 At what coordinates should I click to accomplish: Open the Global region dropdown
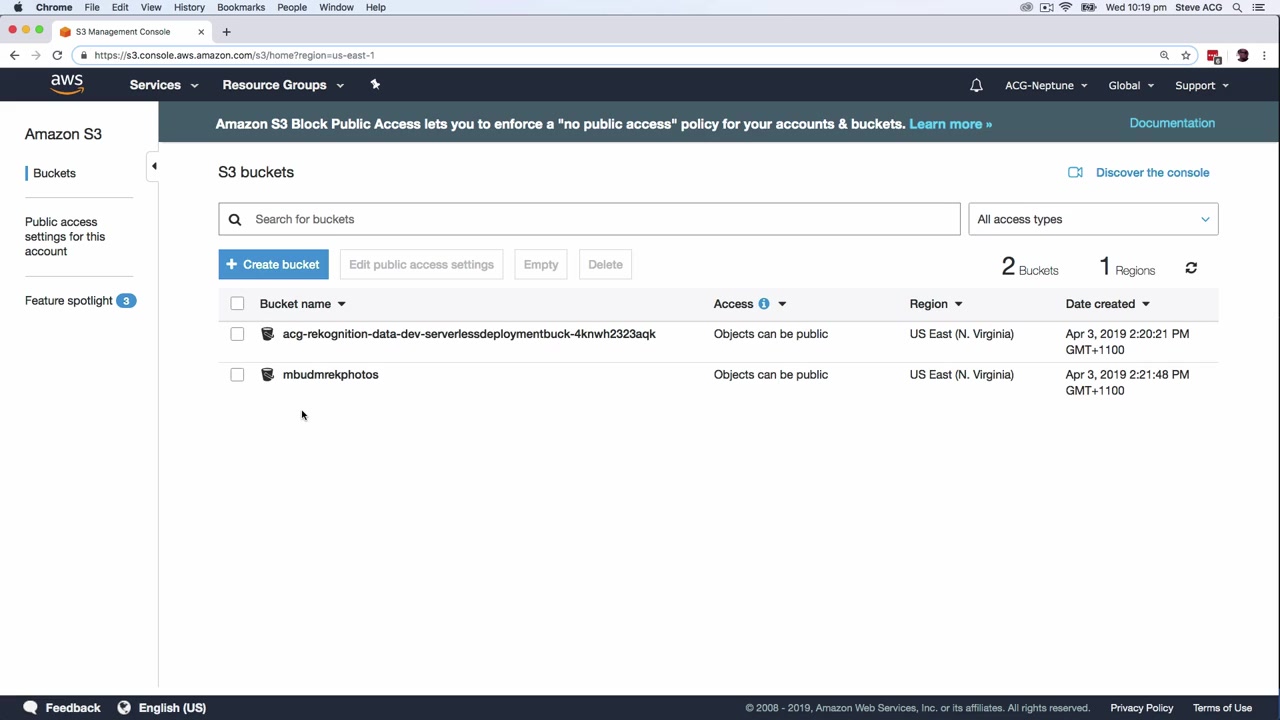[x=1131, y=85]
